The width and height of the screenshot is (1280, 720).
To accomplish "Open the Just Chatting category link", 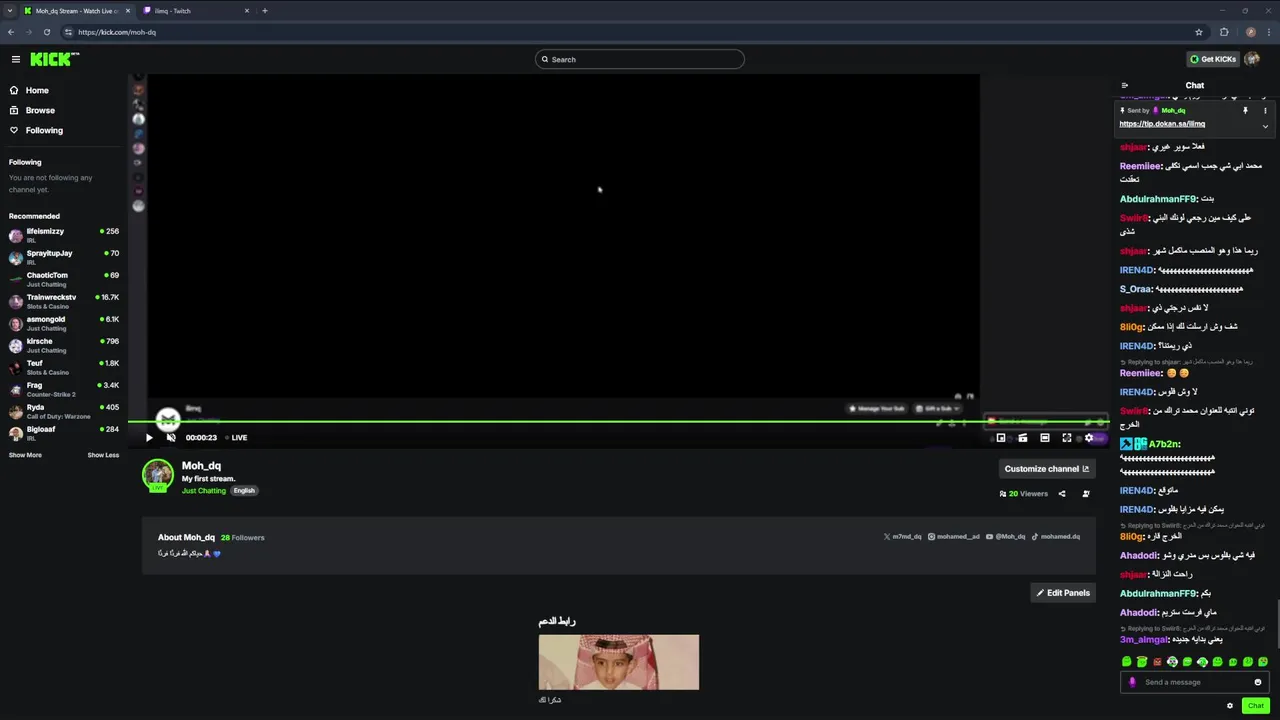I will 203,491.
